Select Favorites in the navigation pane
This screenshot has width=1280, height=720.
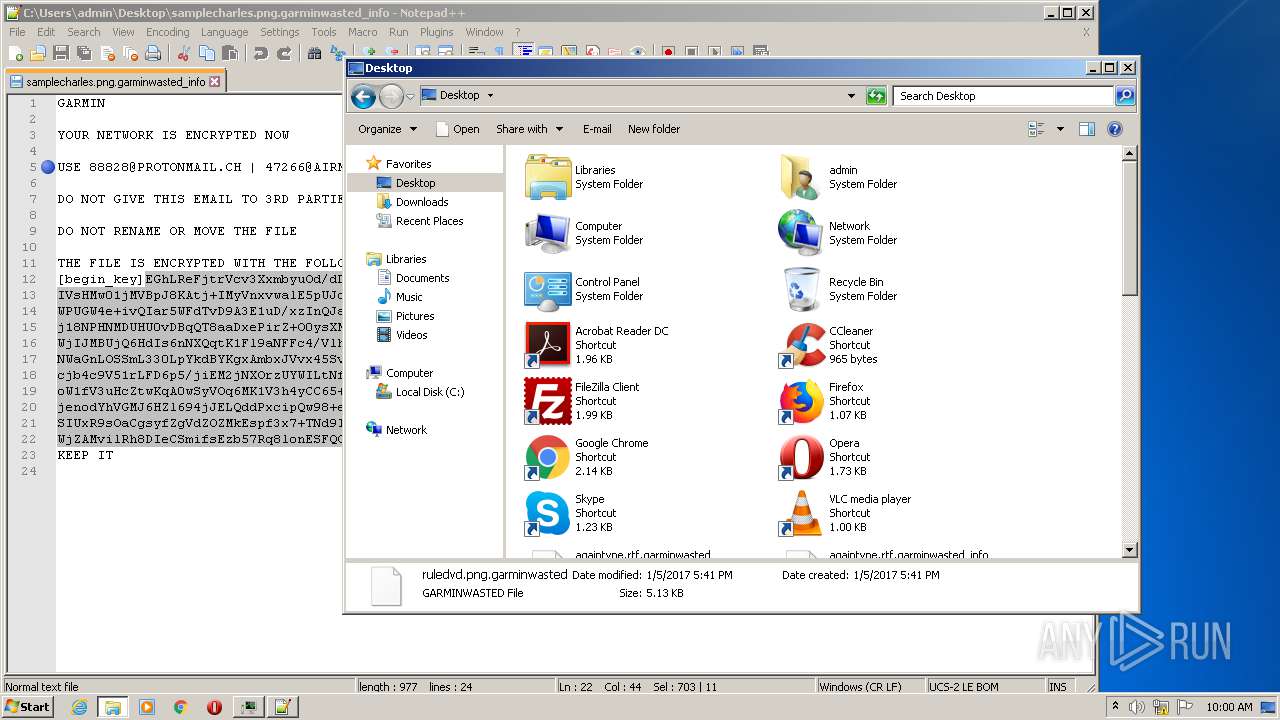[408, 164]
